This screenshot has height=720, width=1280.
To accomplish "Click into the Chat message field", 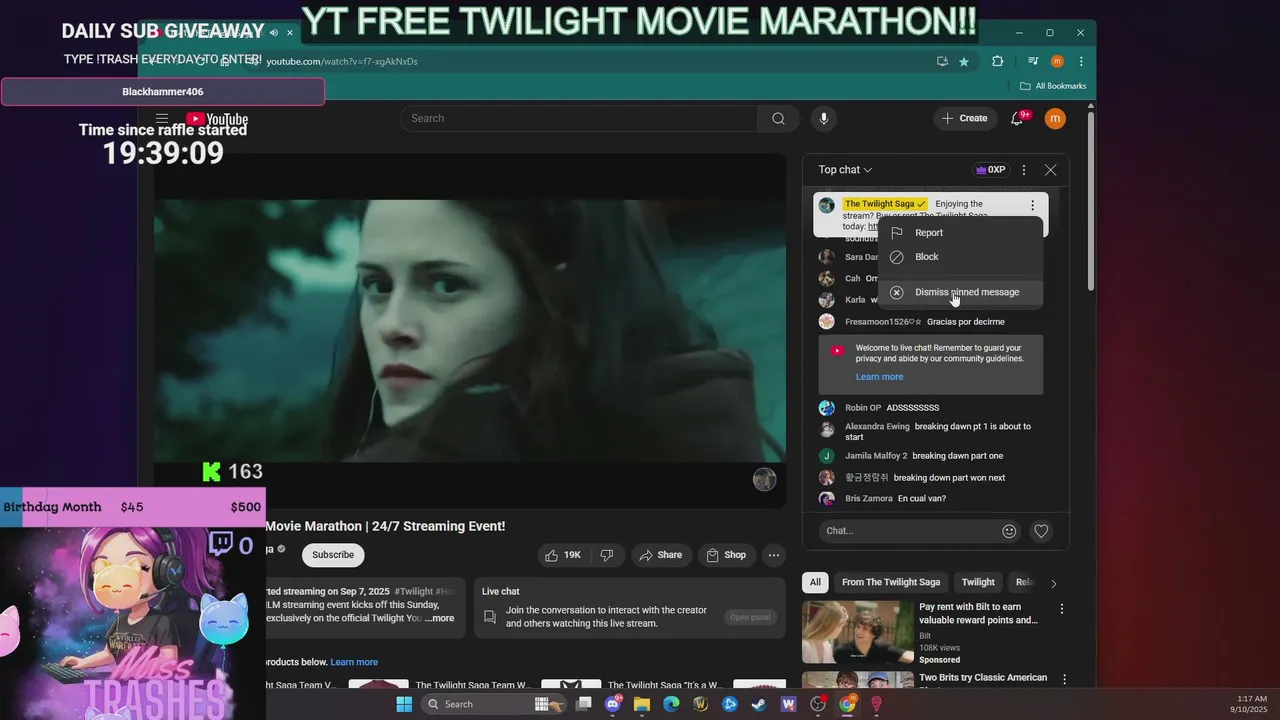I will (908, 531).
